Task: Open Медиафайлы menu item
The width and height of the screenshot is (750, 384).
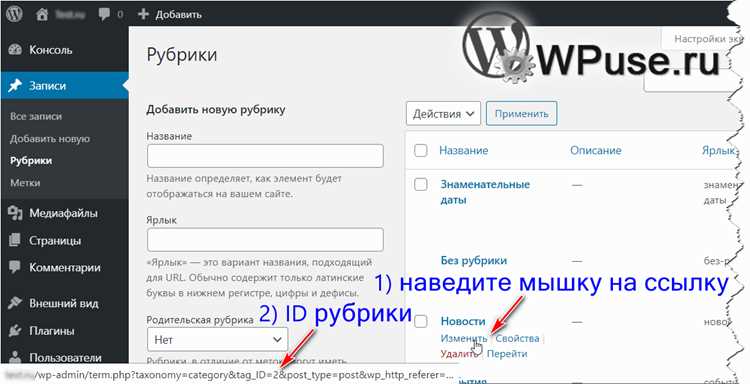Action: point(64,213)
